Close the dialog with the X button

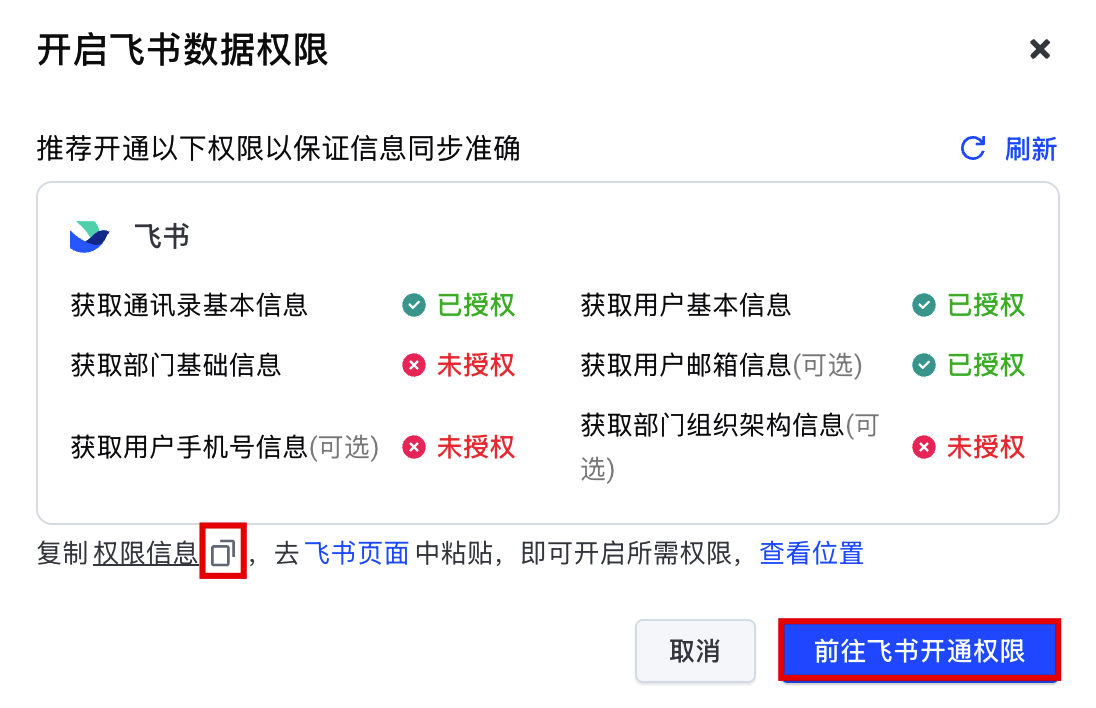pyautogui.click(x=1040, y=49)
